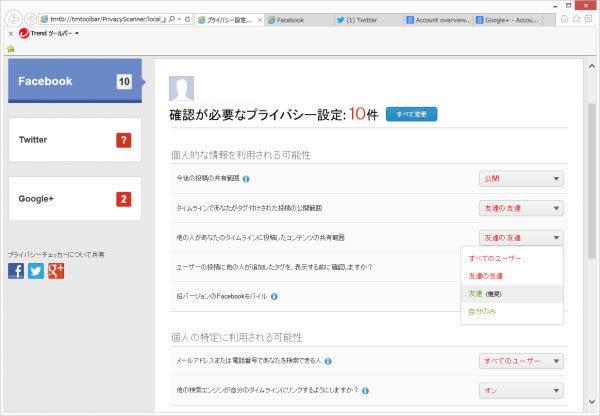Share privacy checker via Google+ icon
Screen dimensions: 600x416
(x=56, y=271)
